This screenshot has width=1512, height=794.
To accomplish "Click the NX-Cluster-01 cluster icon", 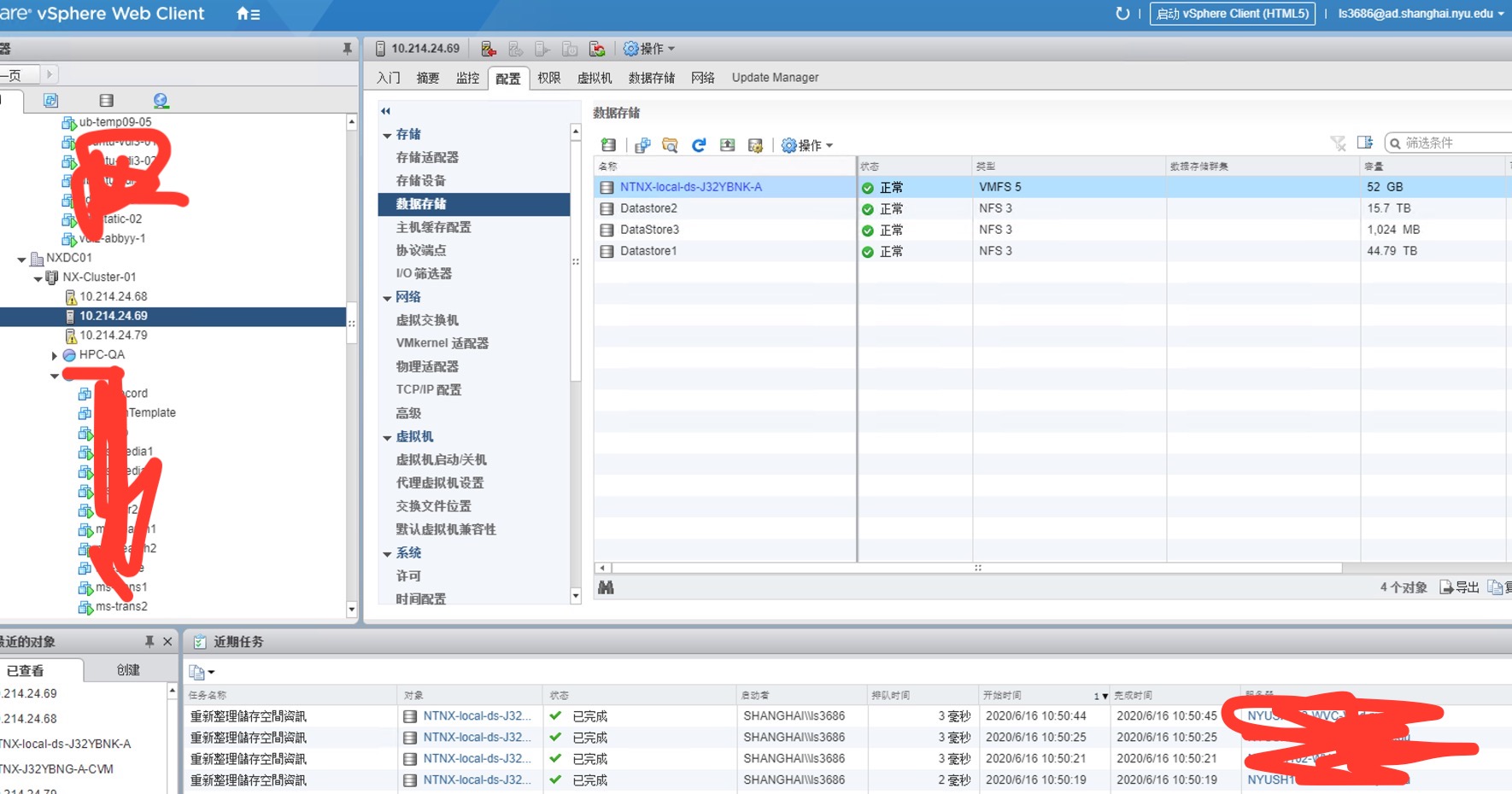I will coord(52,277).
